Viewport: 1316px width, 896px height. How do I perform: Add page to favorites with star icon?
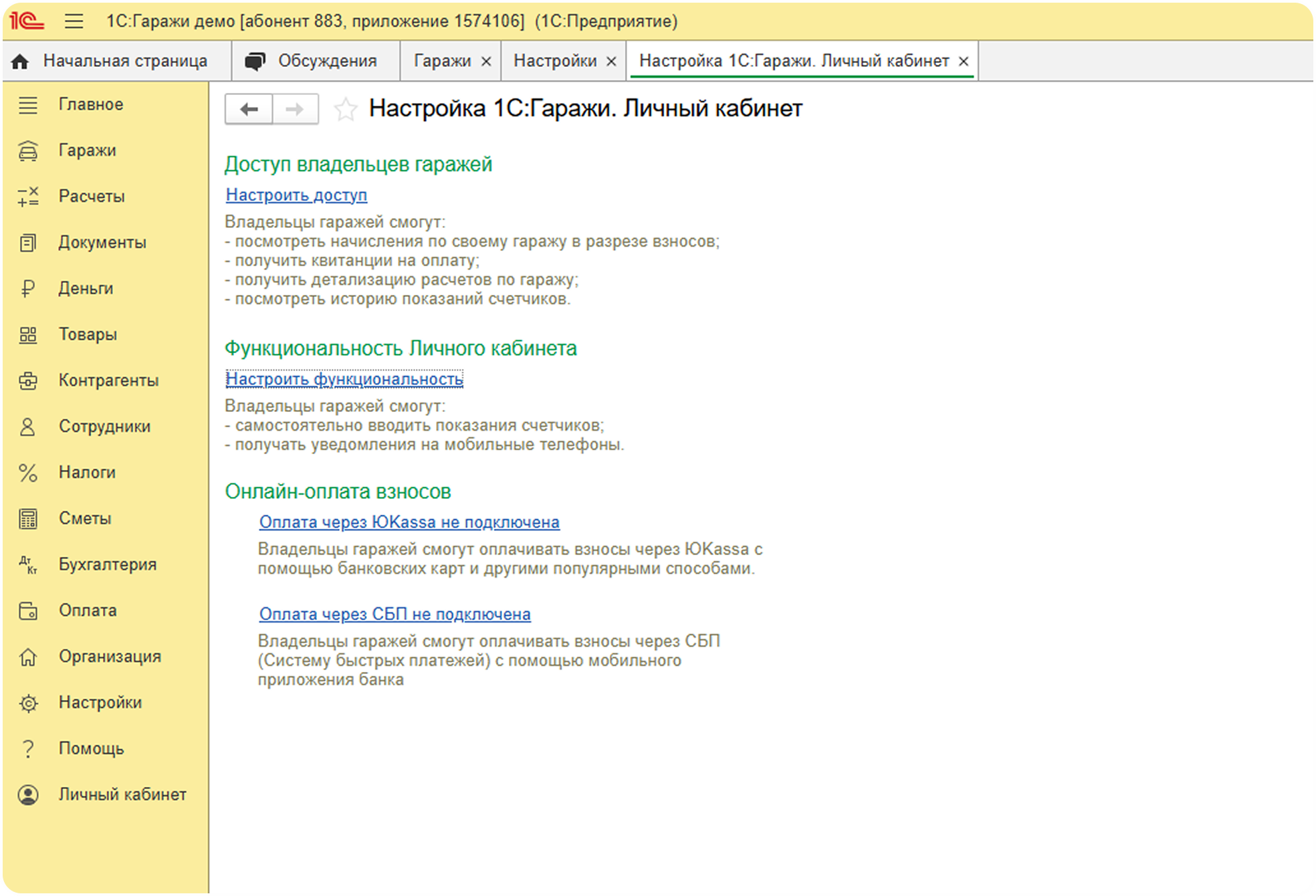pos(345,109)
